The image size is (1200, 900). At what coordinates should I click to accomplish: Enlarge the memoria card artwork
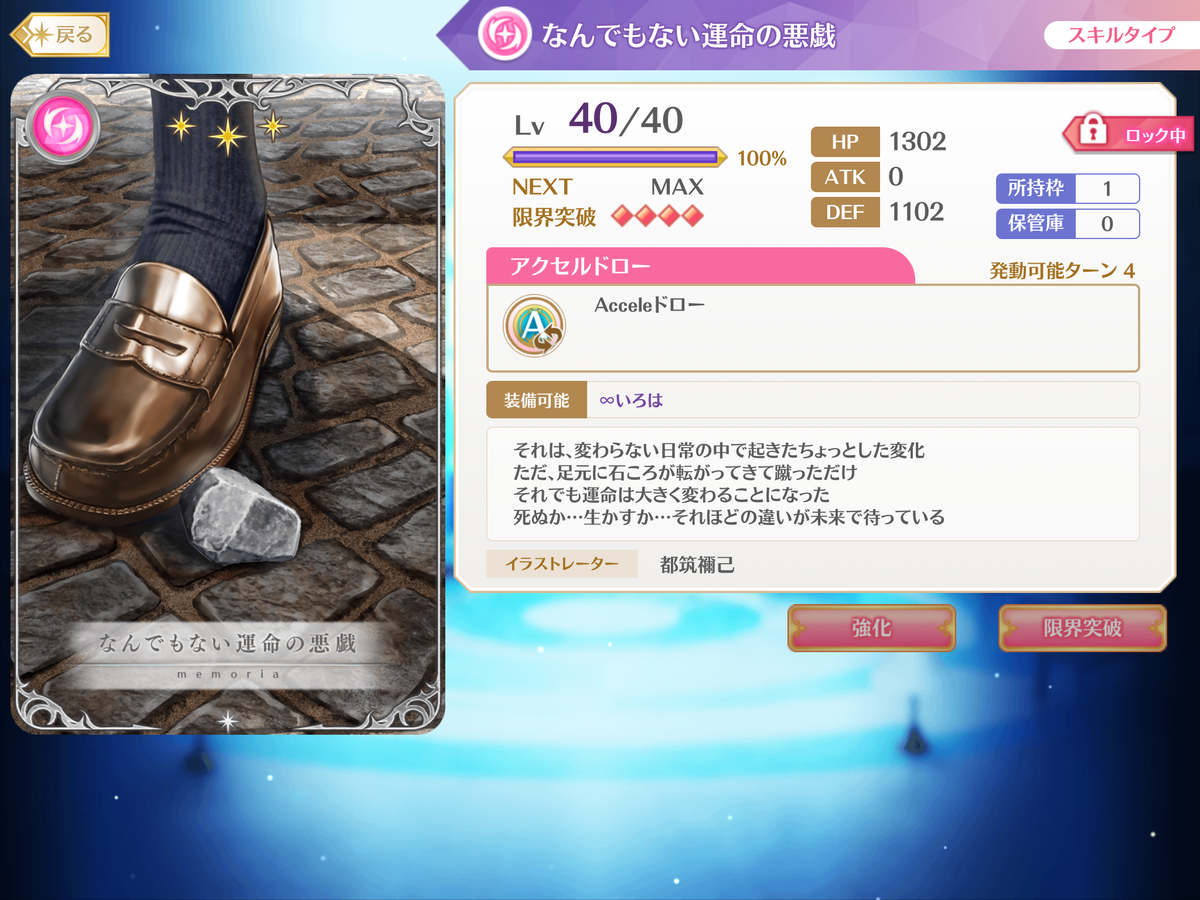[x=227, y=404]
